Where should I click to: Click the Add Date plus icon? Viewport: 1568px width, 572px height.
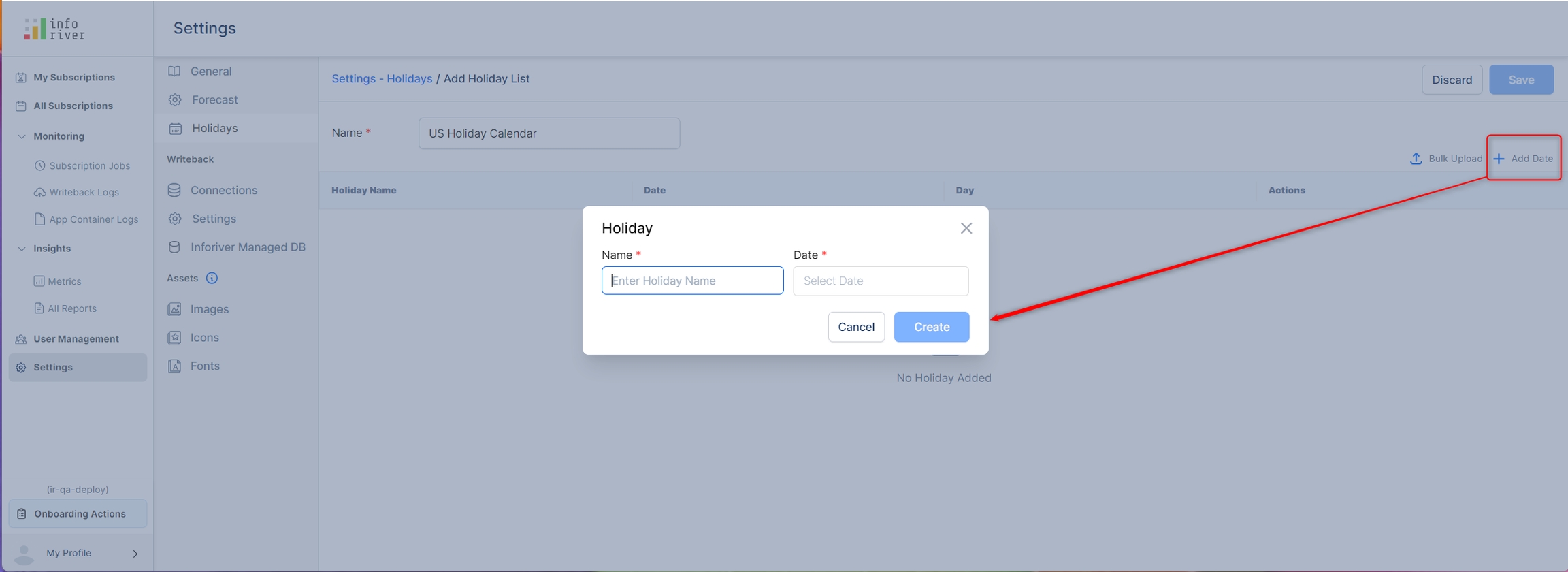[x=1499, y=159]
